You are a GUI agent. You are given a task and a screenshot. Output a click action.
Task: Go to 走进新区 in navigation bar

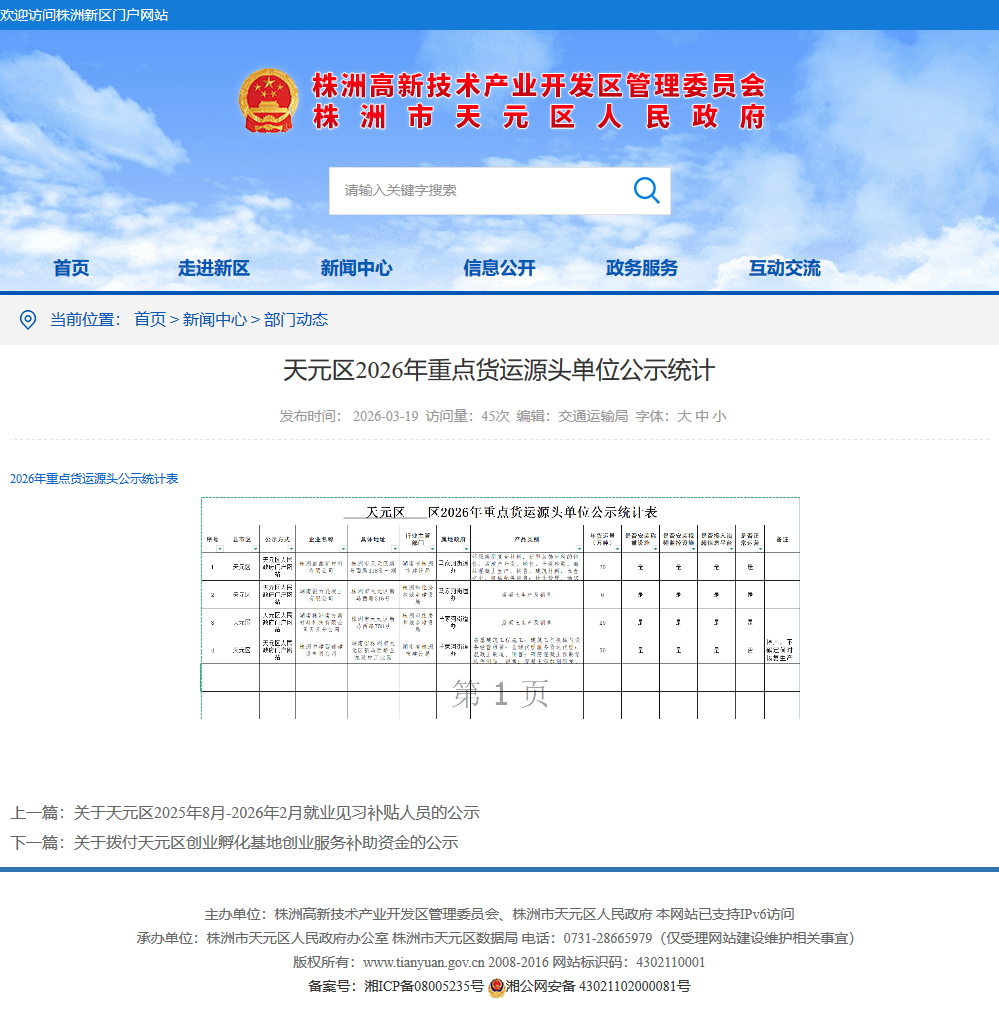point(214,268)
